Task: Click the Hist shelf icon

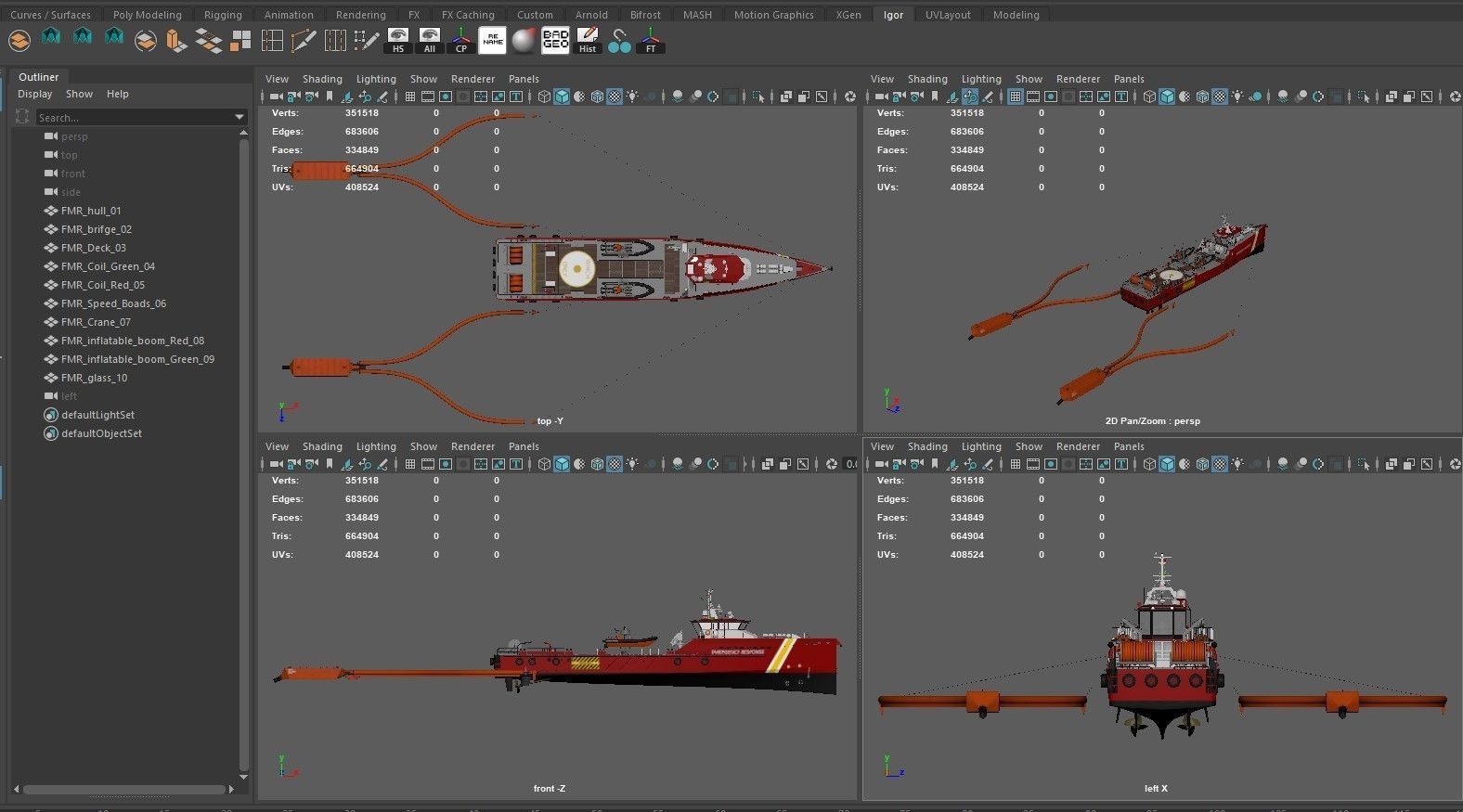Action: click(x=587, y=40)
